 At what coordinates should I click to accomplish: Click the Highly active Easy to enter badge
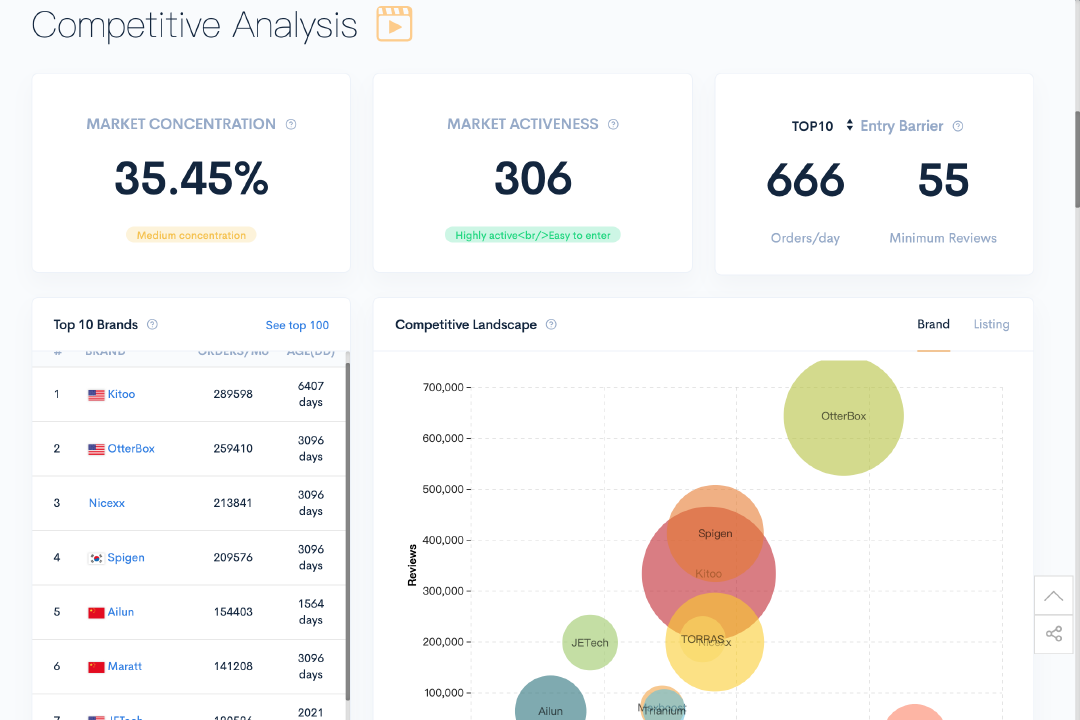tap(532, 235)
